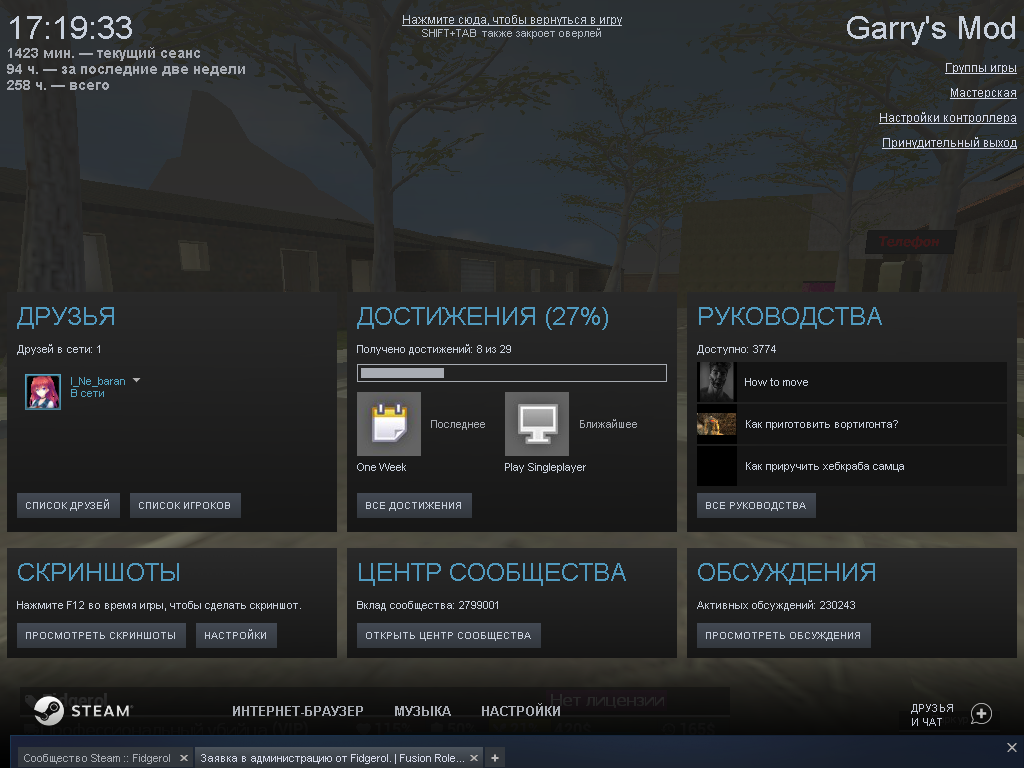This screenshot has height=768, width=1024.
Task: Click I_Ne_baran's avatar picture
Action: pos(43,392)
